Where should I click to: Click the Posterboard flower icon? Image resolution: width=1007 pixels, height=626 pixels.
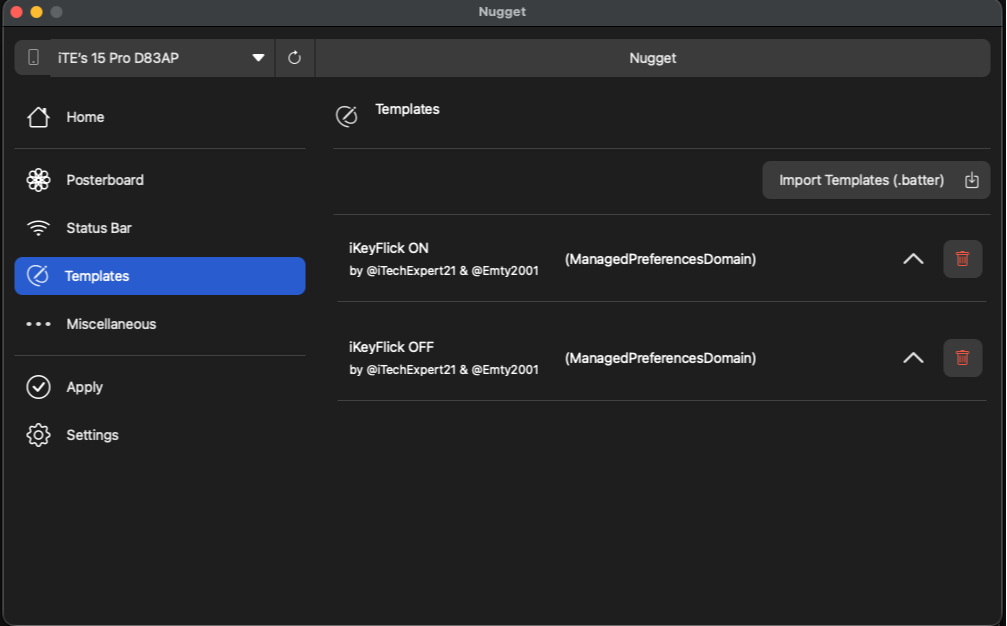coord(38,180)
